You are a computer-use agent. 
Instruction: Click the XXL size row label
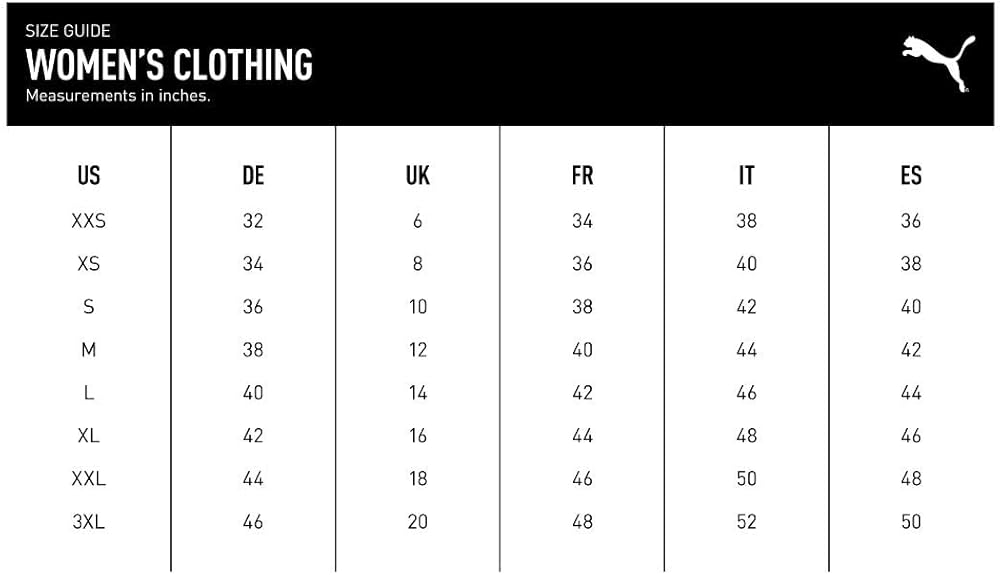tap(89, 478)
